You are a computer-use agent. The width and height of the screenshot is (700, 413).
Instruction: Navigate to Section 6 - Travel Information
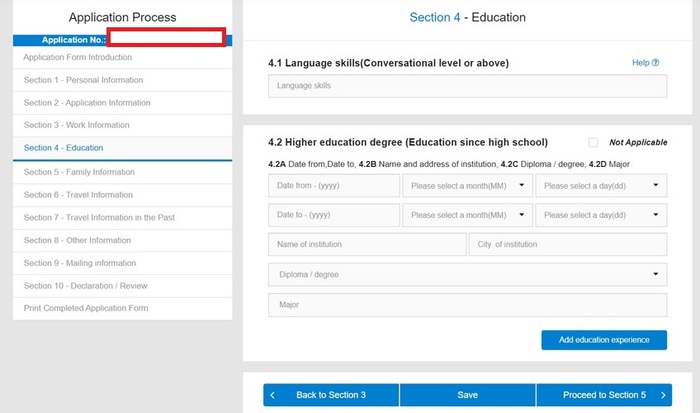click(78, 195)
